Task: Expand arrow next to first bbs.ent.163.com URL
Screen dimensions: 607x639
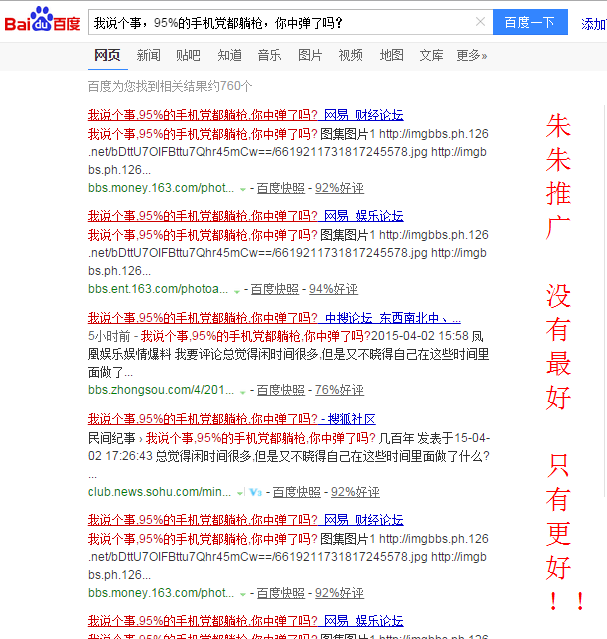Action: [236, 291]
